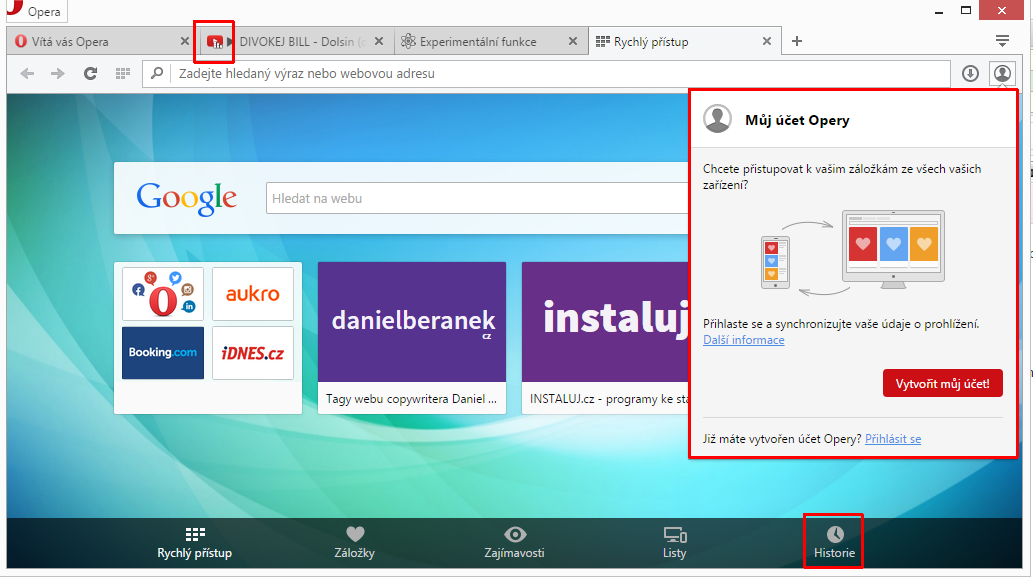The height and width of the screenshot is (577, 1033).
Task: Open the downloads icon
Action: click(x=970, y=74)
